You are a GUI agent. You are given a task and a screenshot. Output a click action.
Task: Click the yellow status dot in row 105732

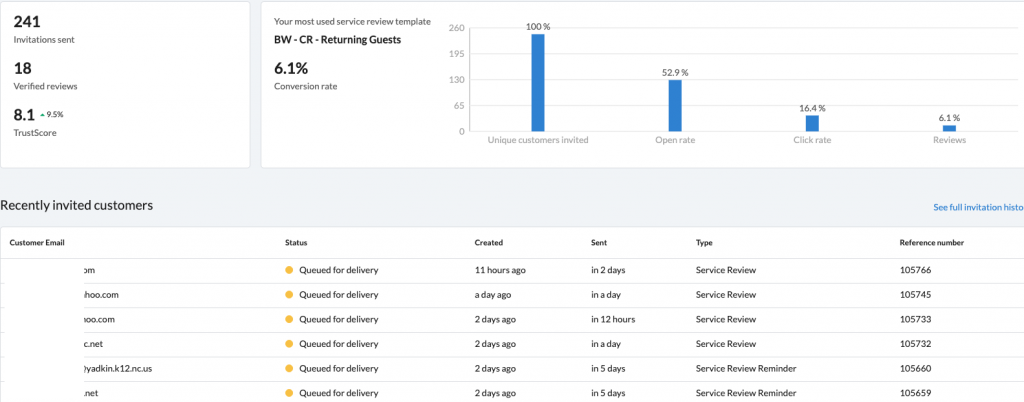click(290, 345)
